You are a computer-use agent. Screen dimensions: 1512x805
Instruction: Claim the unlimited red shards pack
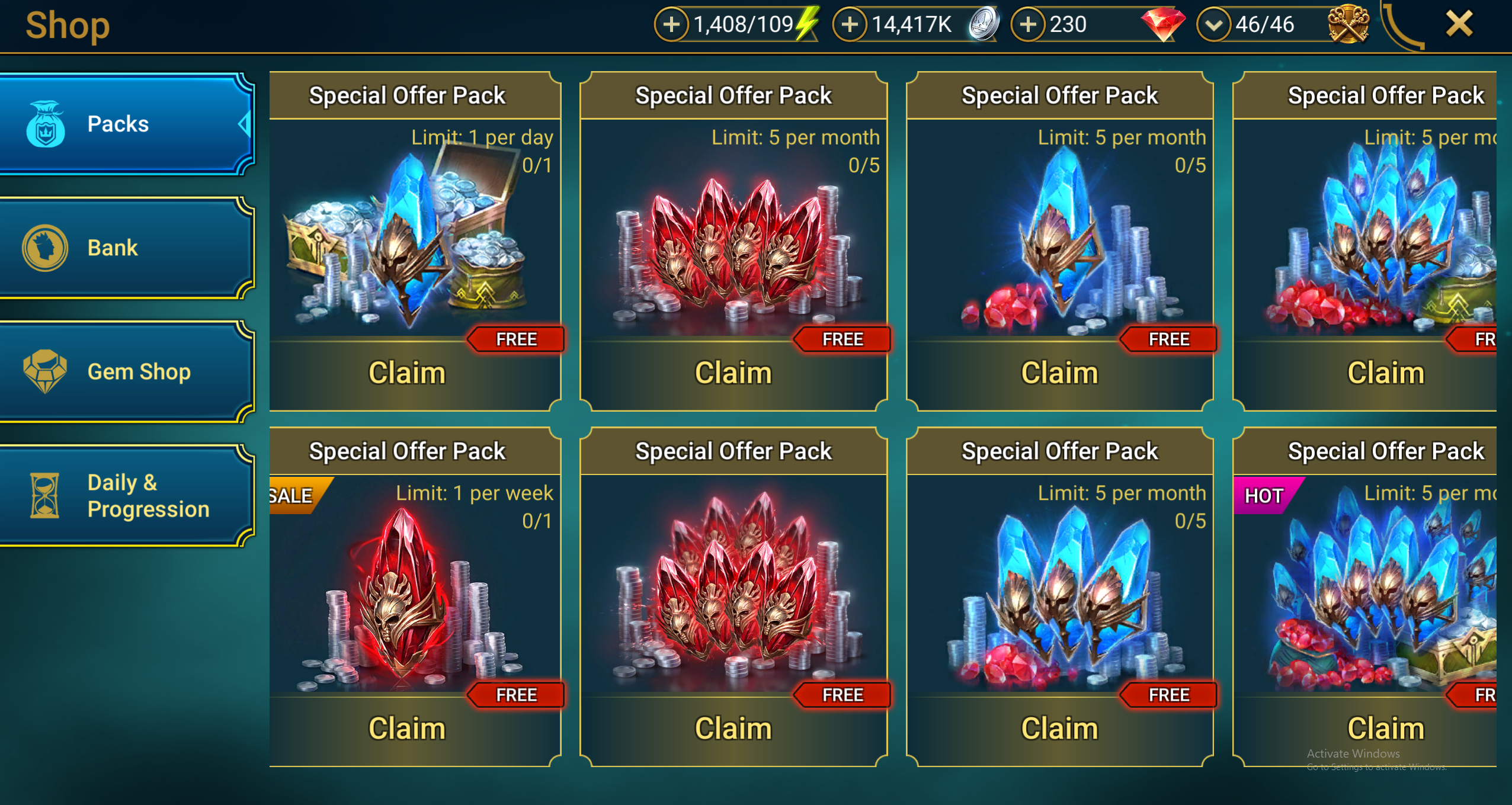point(733,729)
